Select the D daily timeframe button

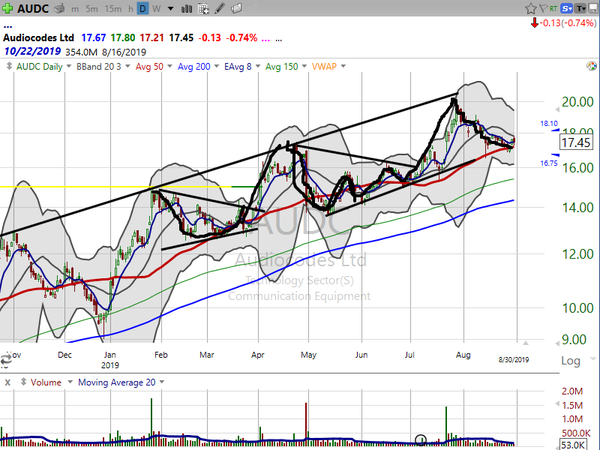[142, 8]
